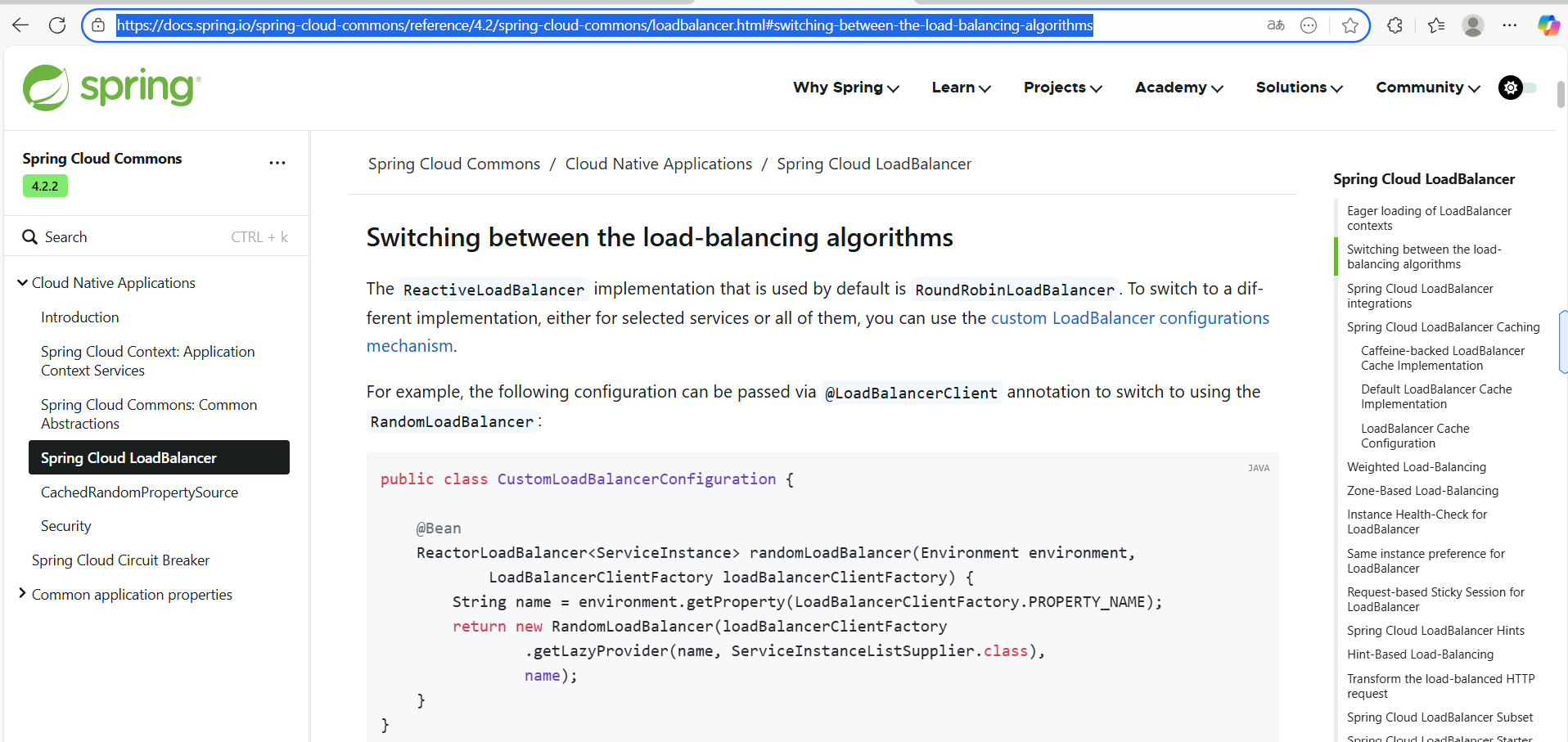1568x742 pixels.
Task: Open browser settings and more menu
Action: coord(1510,25)
